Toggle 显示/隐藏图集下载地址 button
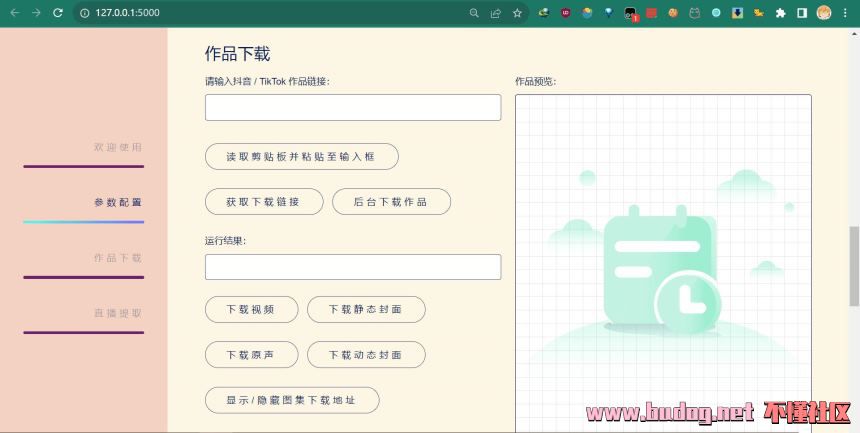The image size is (860, 433). pyautogui.click(x=292, y=400)
